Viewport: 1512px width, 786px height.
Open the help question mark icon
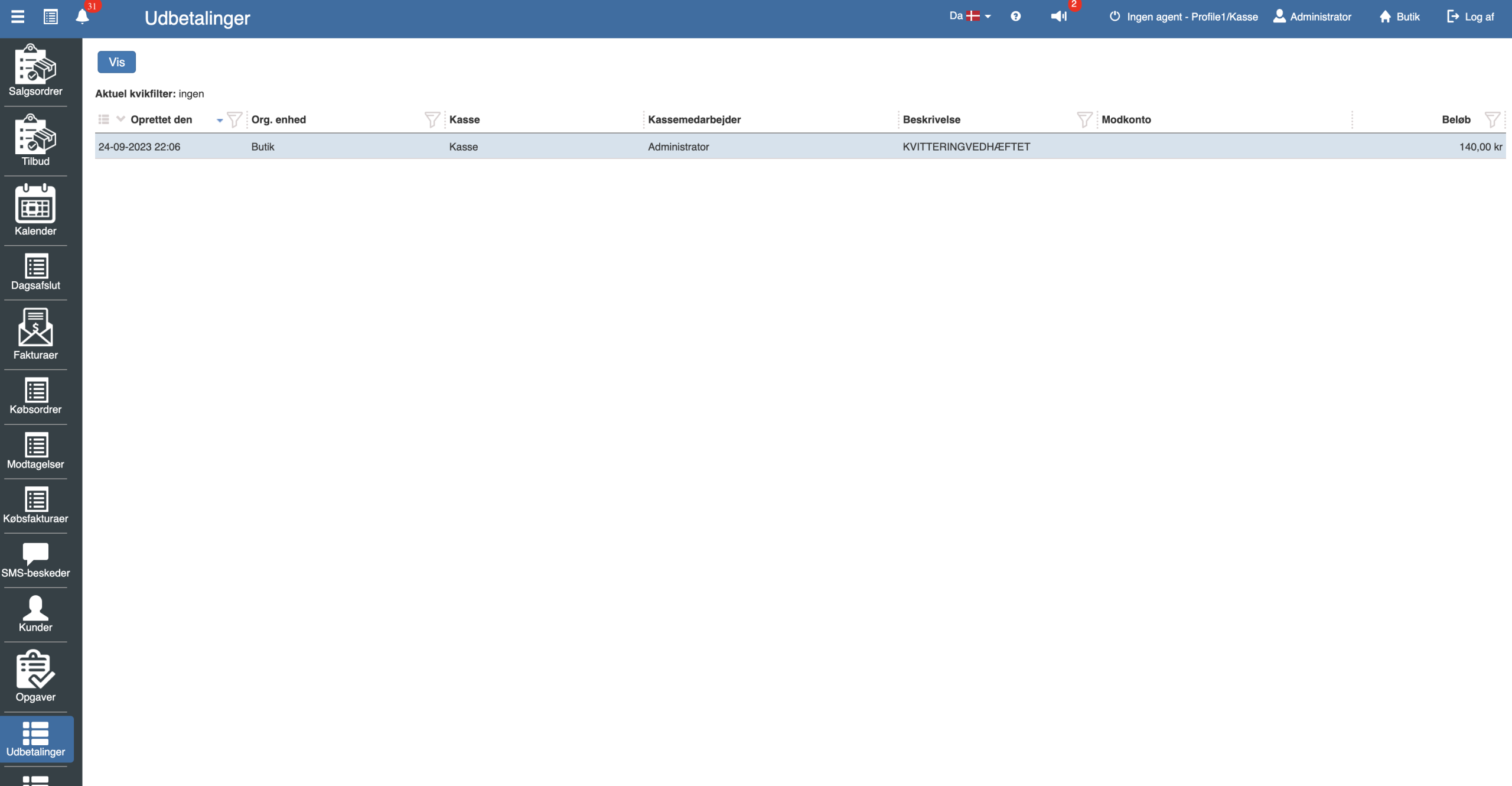pos(1015,17)
